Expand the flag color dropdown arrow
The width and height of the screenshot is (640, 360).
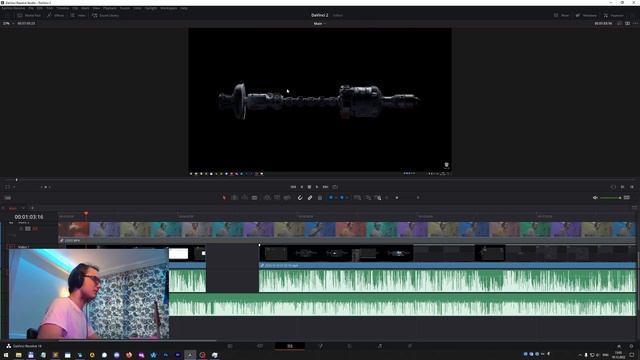coord(336,198)
